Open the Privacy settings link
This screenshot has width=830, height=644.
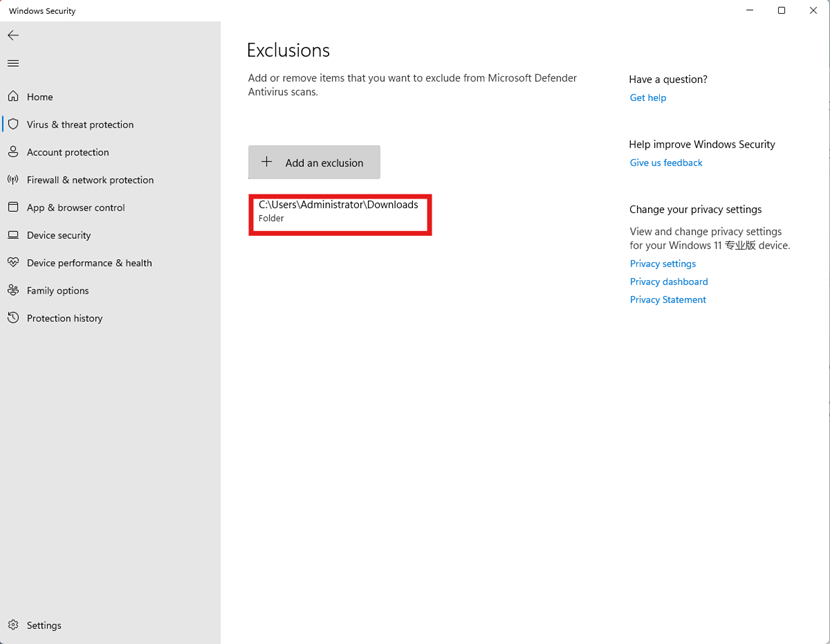click(662, 264)
